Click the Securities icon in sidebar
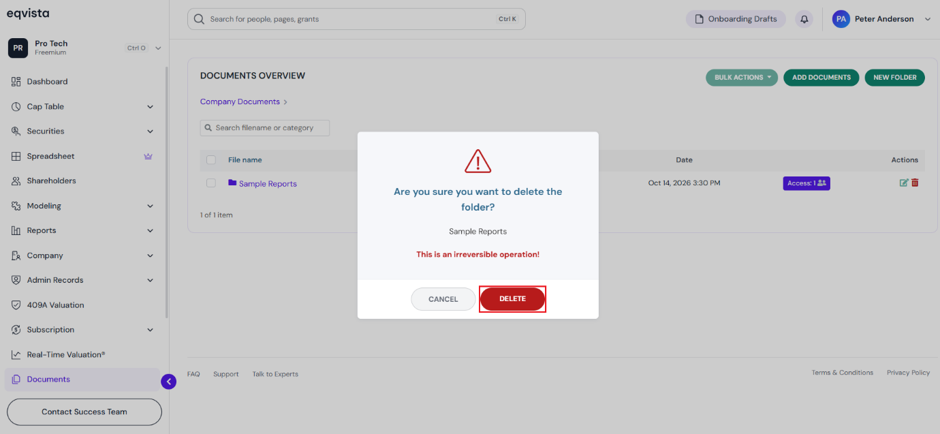 tap(16, 131)
